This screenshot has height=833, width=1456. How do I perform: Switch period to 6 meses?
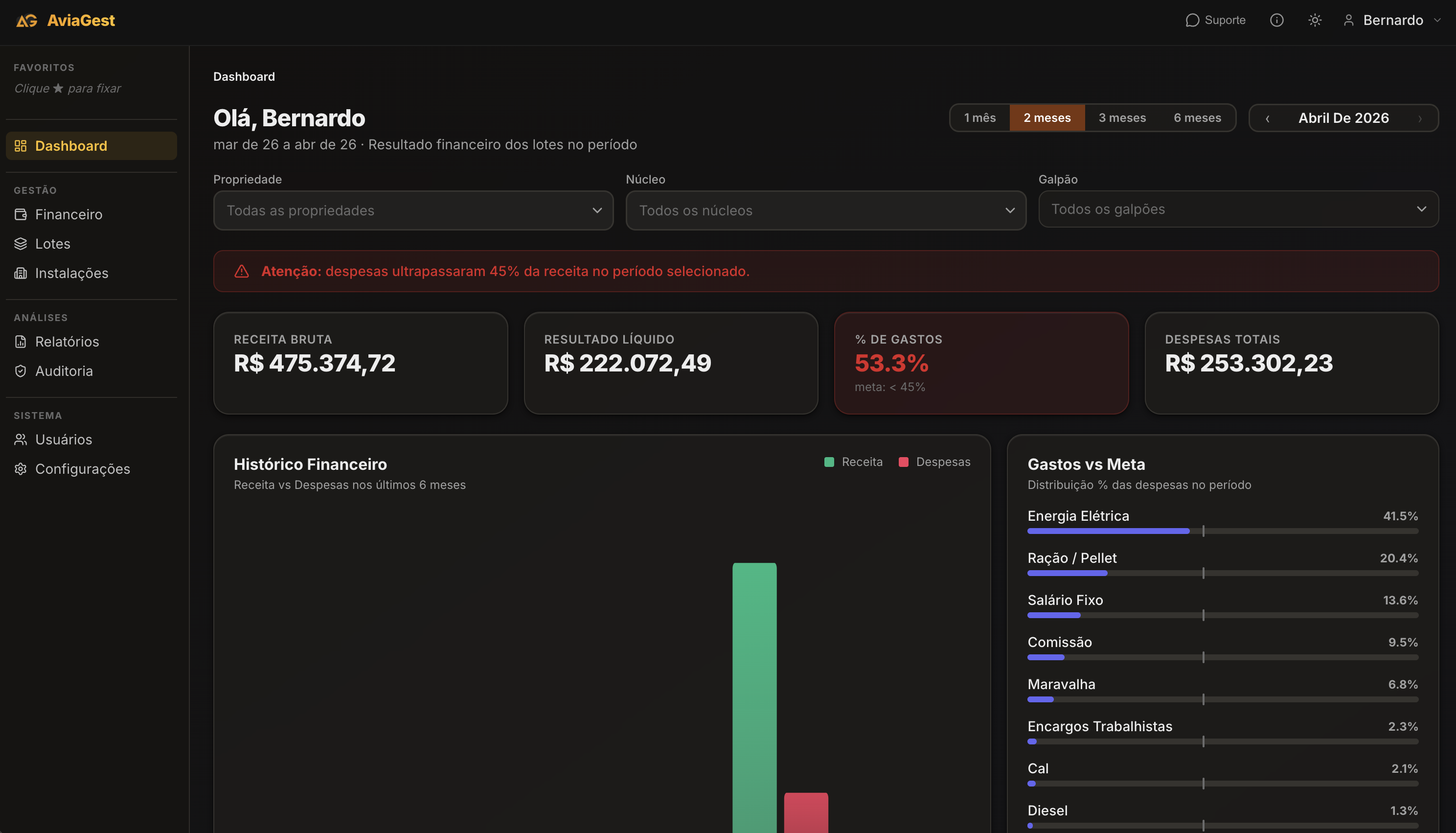pos(1198,118)
